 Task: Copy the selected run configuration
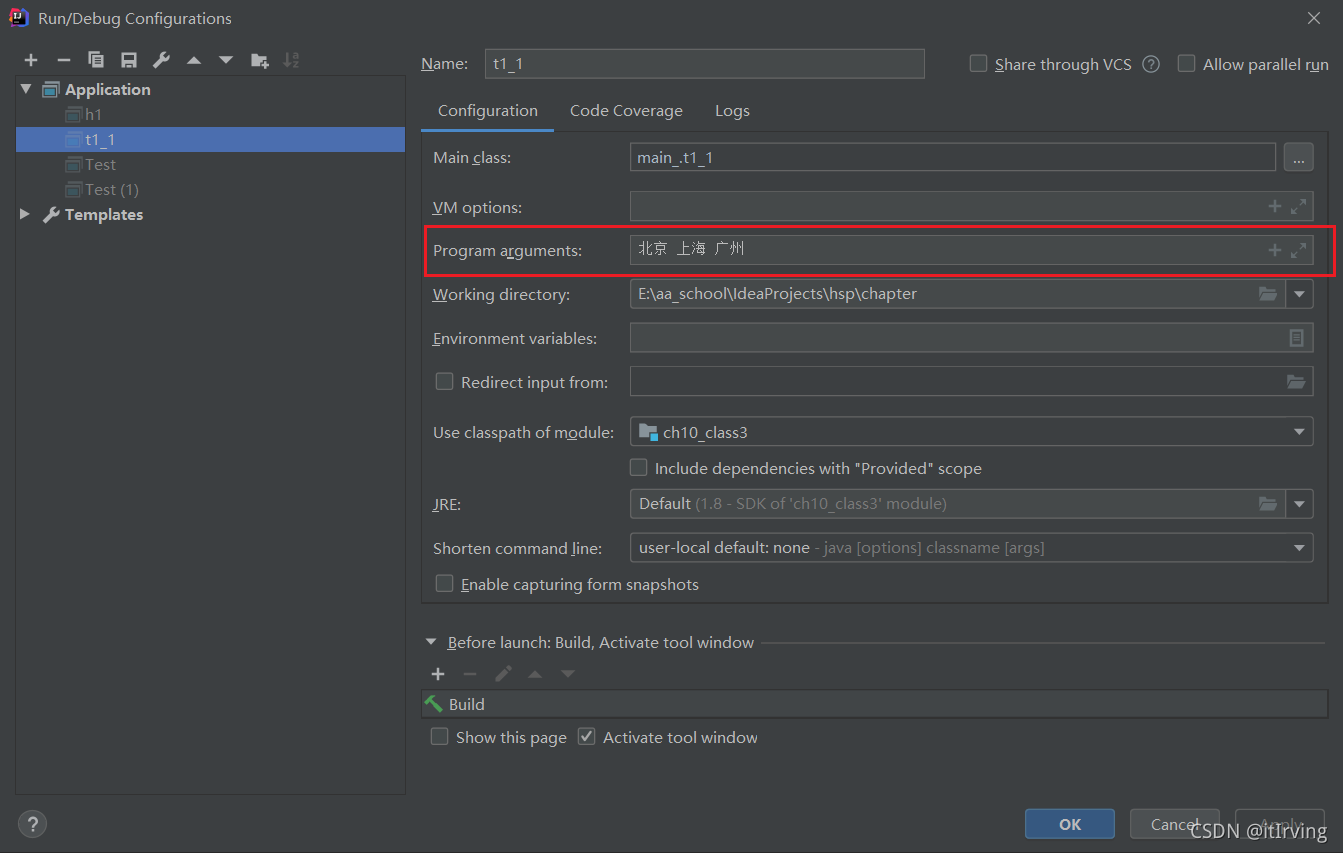96,60
